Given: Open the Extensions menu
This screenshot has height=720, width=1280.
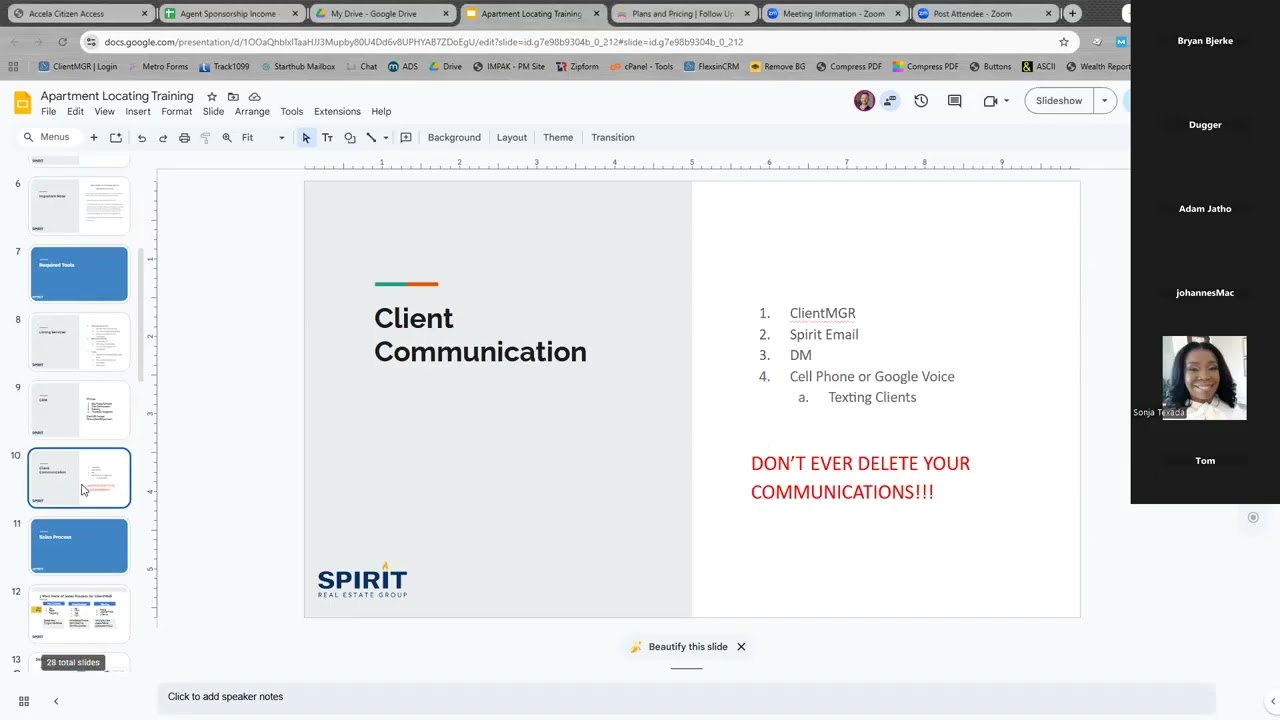Looking at the screenshot, I should [x=337, y=112].
